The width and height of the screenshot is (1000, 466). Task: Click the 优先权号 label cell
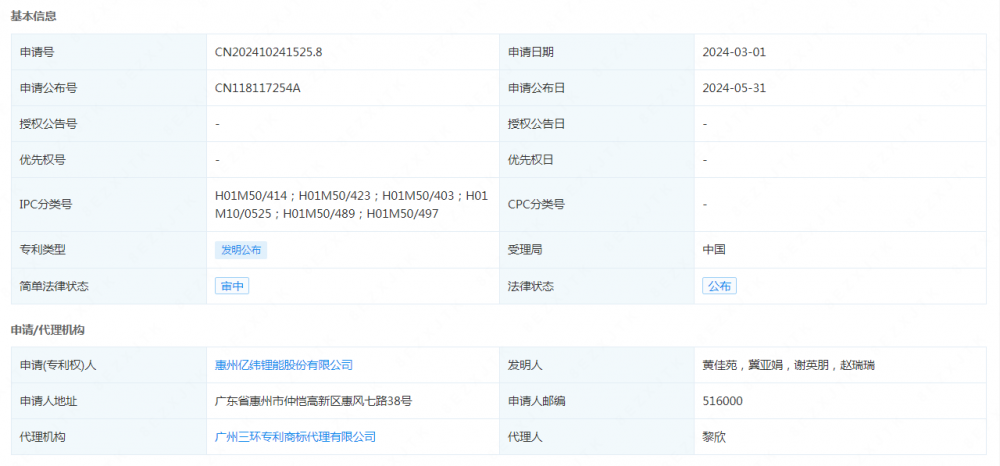(x=109, y=159)
